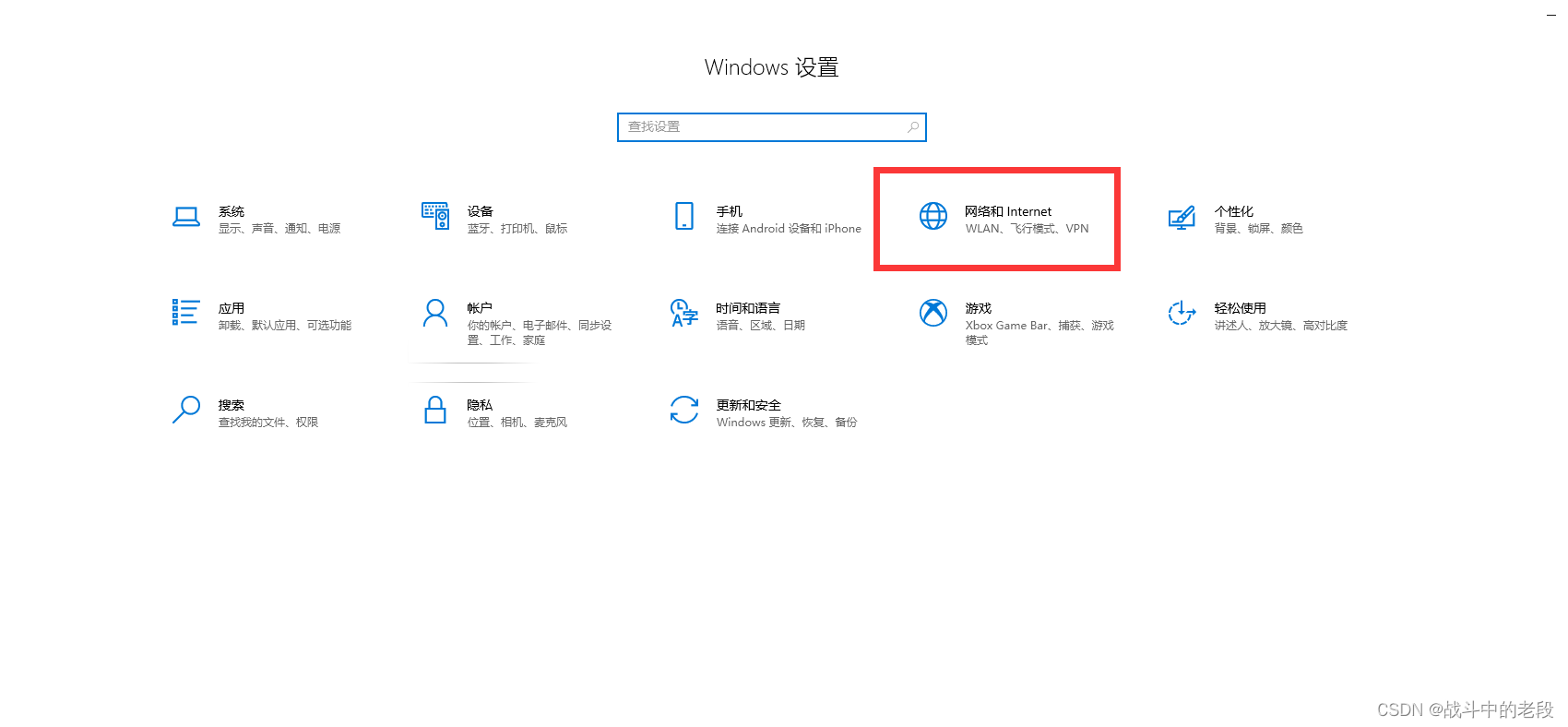Click the 应用 list icon

pyautogui.click(x=186, y=312)
